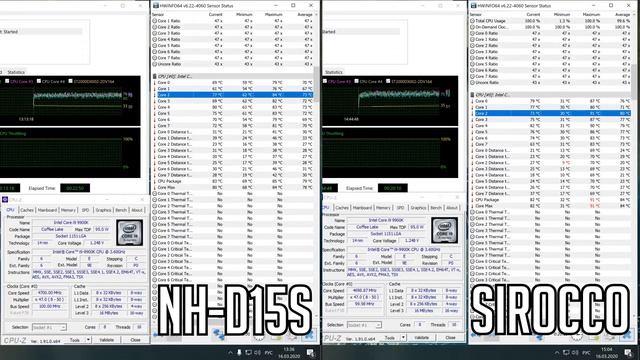This screenshot has width=640, height=360.
Task: Open Selection Socket #1 dropdown in left CPU-Z
Action: pos(49,327)
